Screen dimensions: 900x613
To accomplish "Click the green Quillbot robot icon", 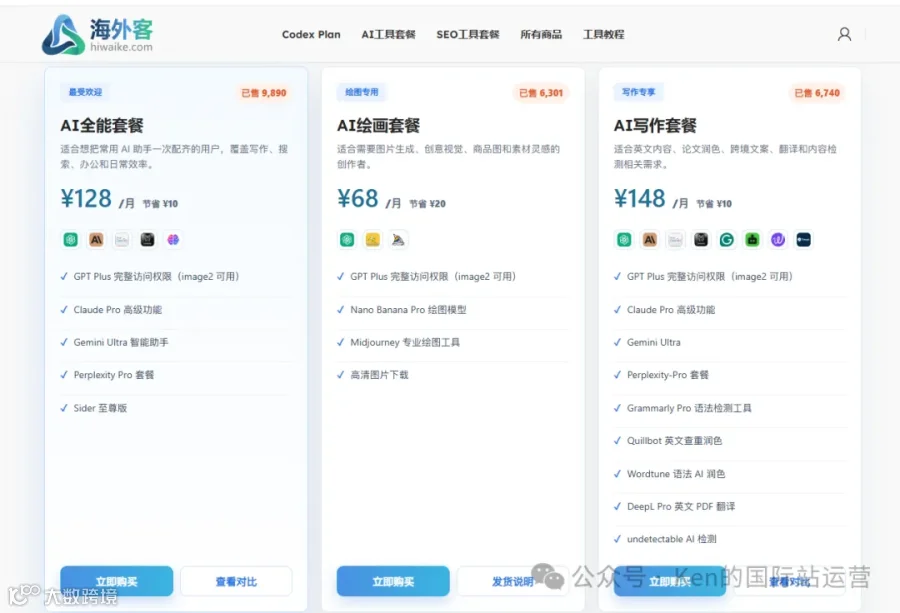I will coord(752,239).
